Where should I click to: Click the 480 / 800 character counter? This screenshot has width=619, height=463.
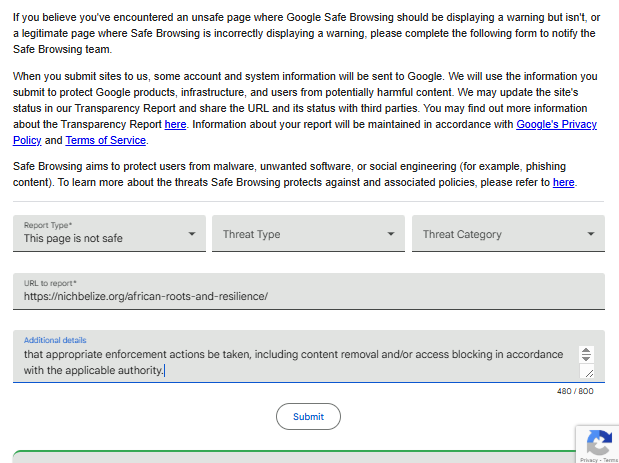[575, 391]
